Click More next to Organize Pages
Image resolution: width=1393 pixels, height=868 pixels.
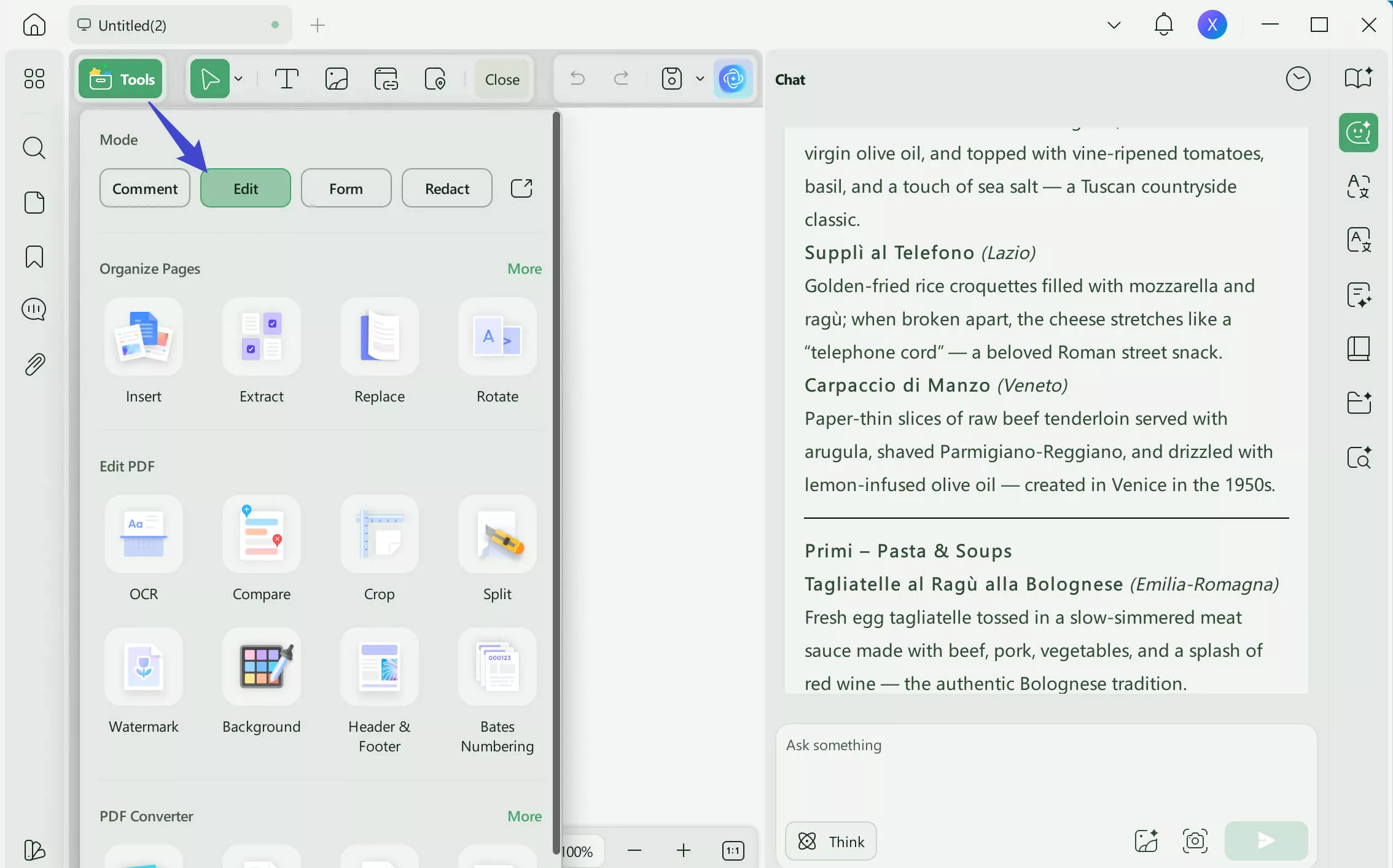[524, 268]
